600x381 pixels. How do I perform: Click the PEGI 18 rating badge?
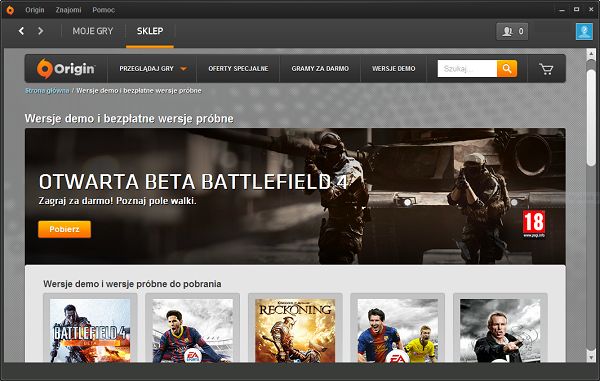tap(534, 224)
